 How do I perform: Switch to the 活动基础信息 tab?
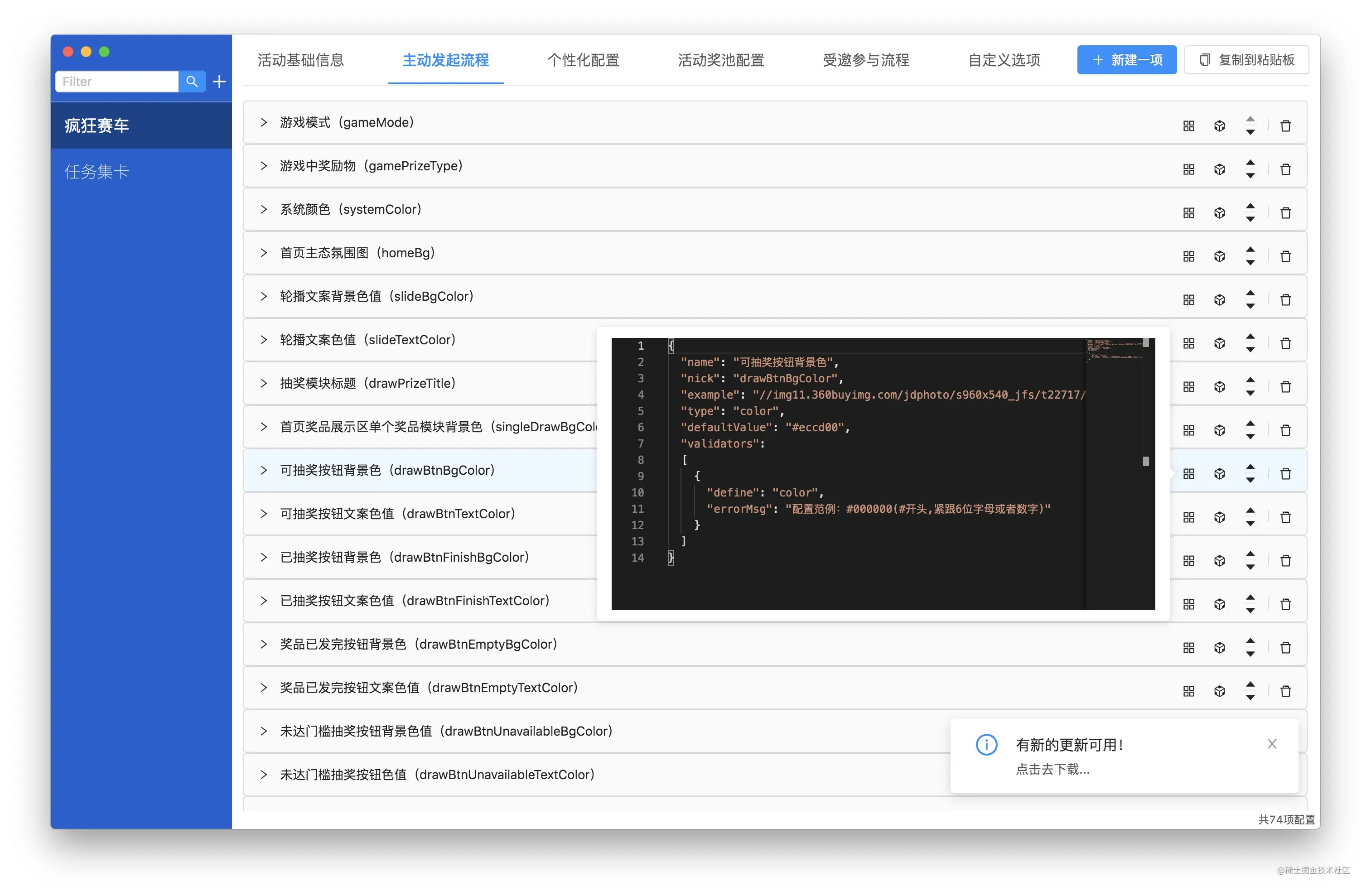[x=301, y=60]
